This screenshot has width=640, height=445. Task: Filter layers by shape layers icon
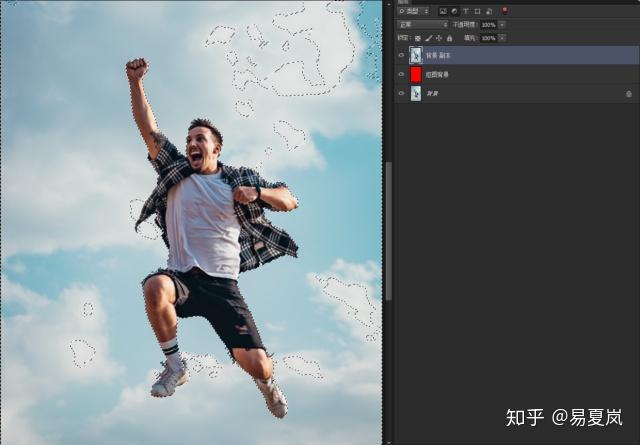[x=477, y=11]
